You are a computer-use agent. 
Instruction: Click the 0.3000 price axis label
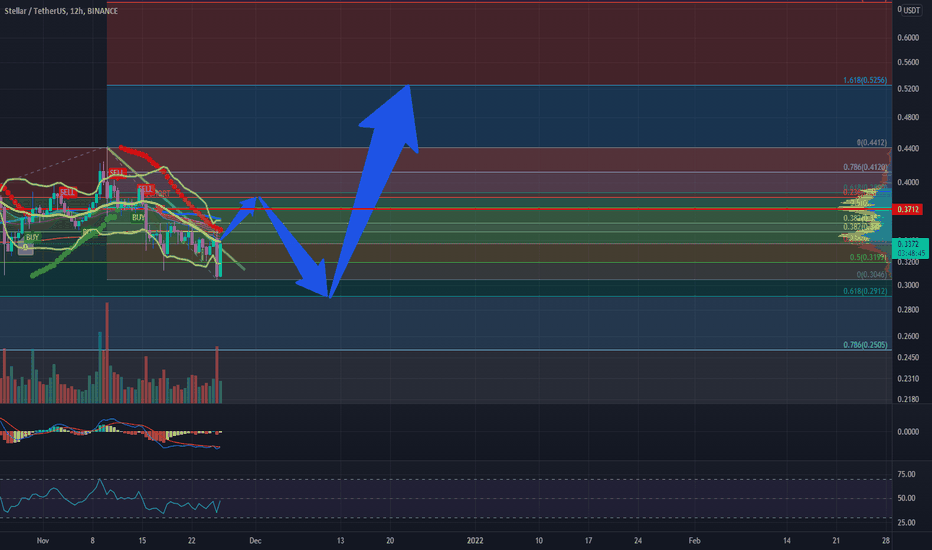pos(908,285)
